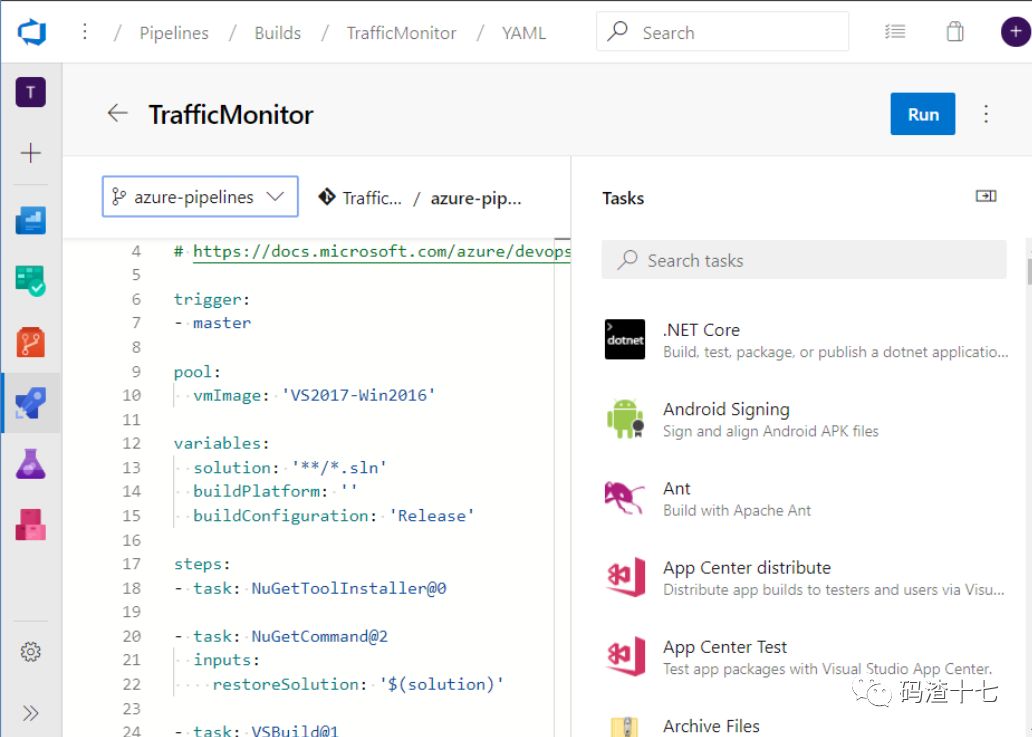Screen dimensions: 1032x737
Task: Open the Azure DevOps home logo
Action: [32, 32]
